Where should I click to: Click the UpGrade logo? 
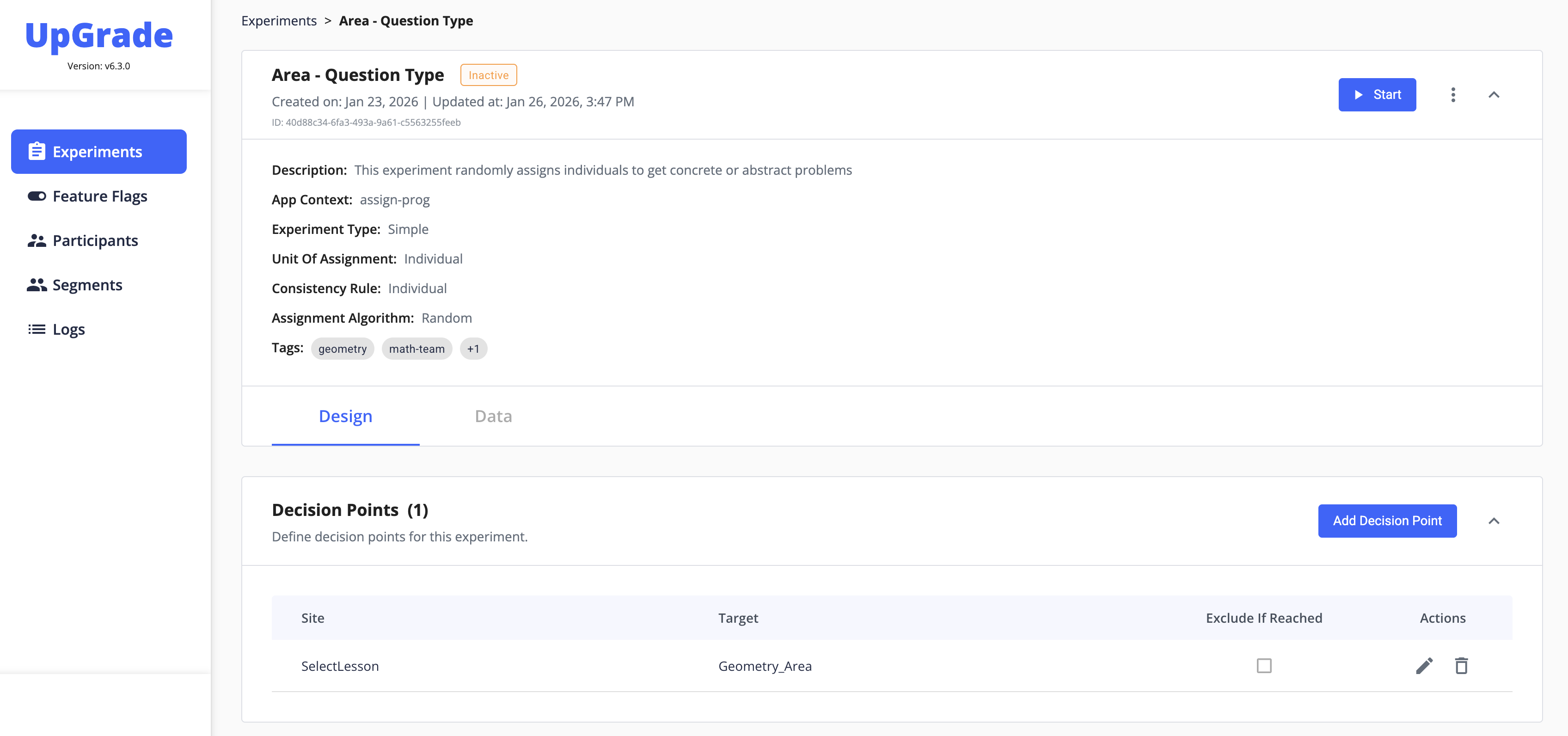98,35
